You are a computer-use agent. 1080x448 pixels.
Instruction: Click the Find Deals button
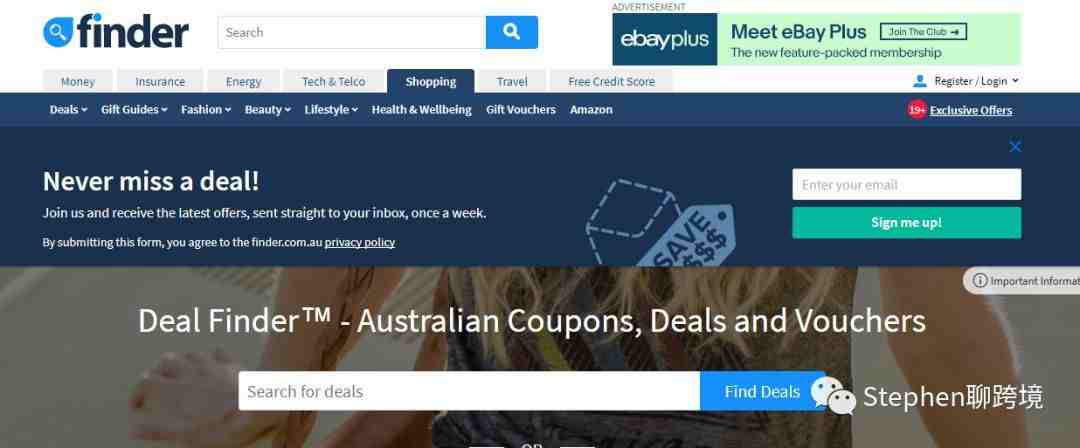pos(762,391)
